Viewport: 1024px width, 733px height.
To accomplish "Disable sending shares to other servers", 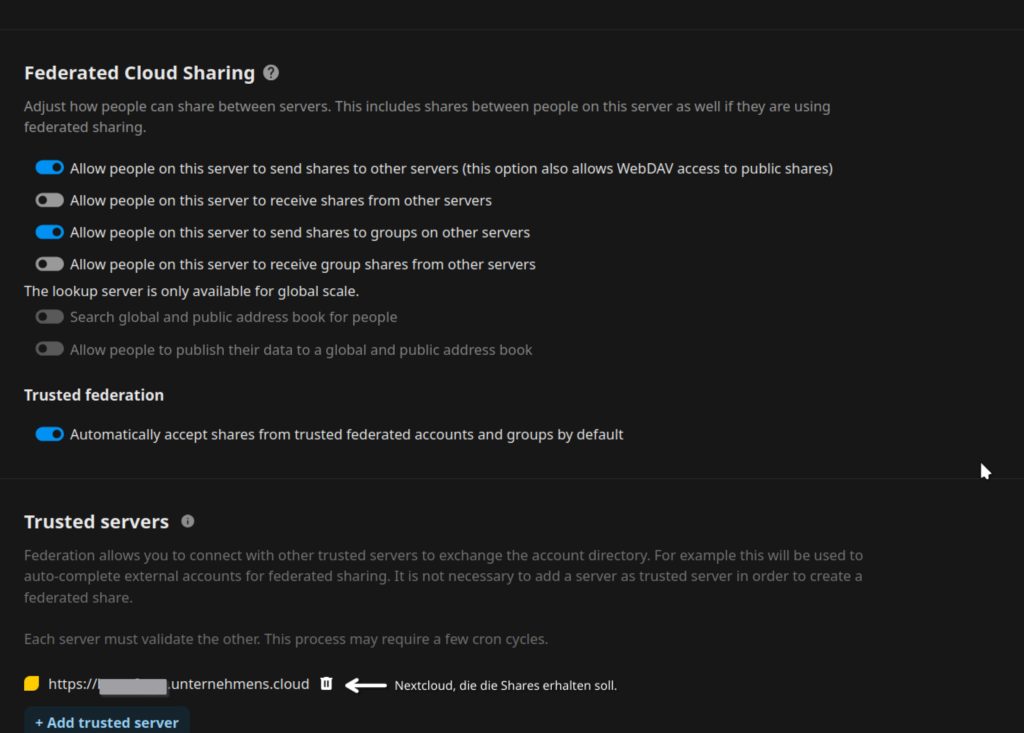I will (49, 168).
